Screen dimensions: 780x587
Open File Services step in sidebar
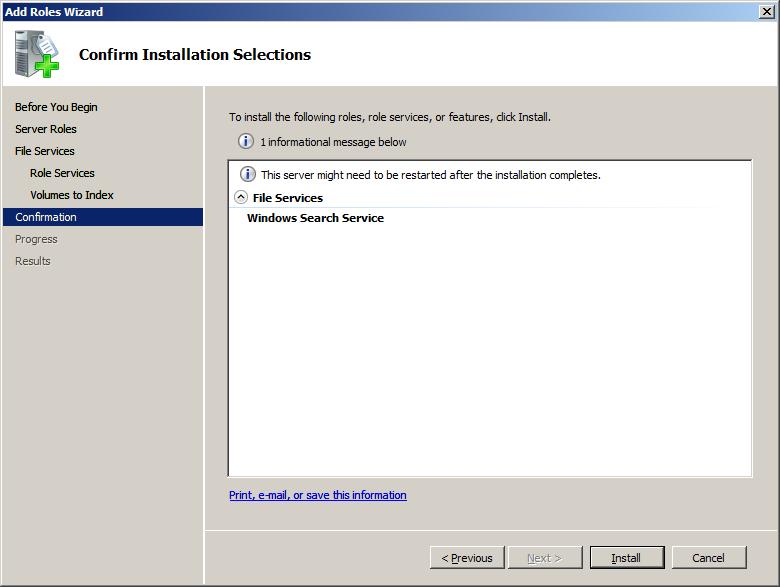(45, 151)
